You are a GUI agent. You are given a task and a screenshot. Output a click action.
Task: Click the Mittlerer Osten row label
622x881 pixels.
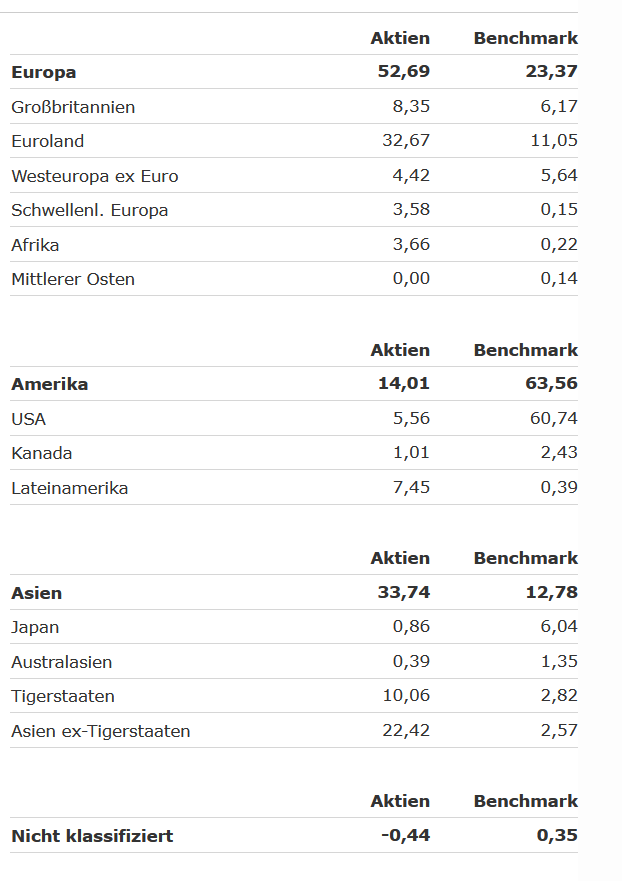pyautogui.click(x=73, y=279)
